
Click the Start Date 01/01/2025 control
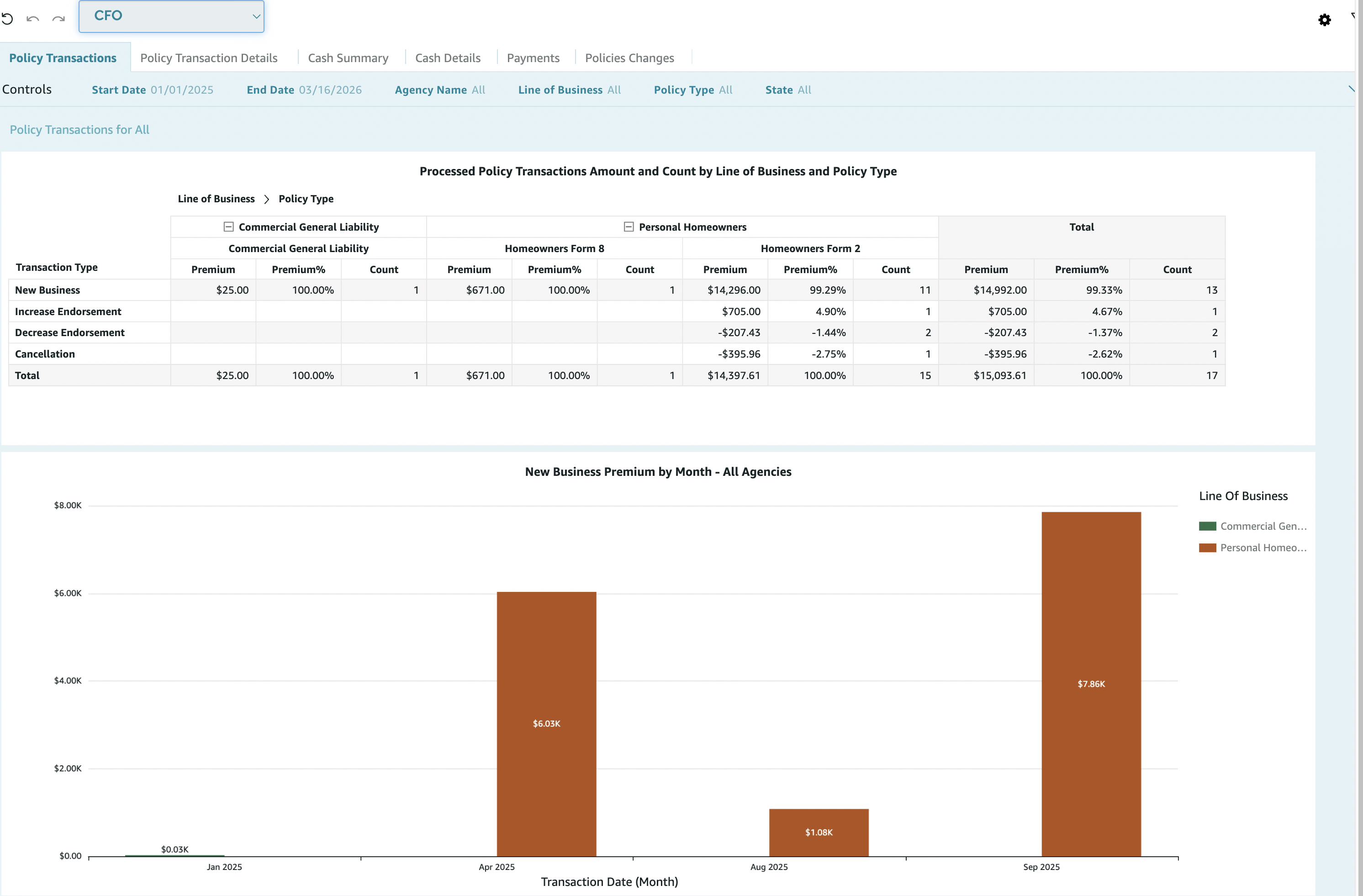[153, 90]
